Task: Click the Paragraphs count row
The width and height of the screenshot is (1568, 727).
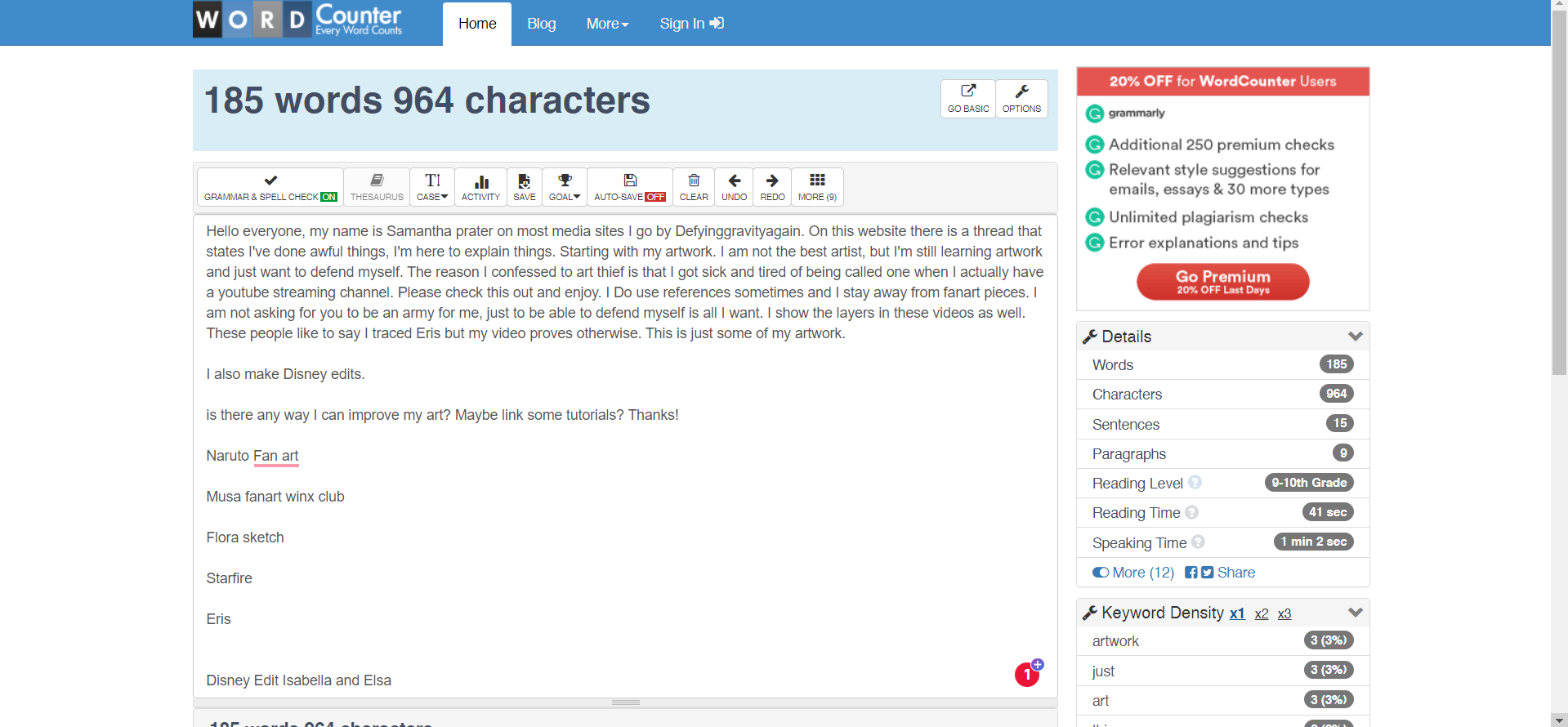Action: pos(1222,454)
